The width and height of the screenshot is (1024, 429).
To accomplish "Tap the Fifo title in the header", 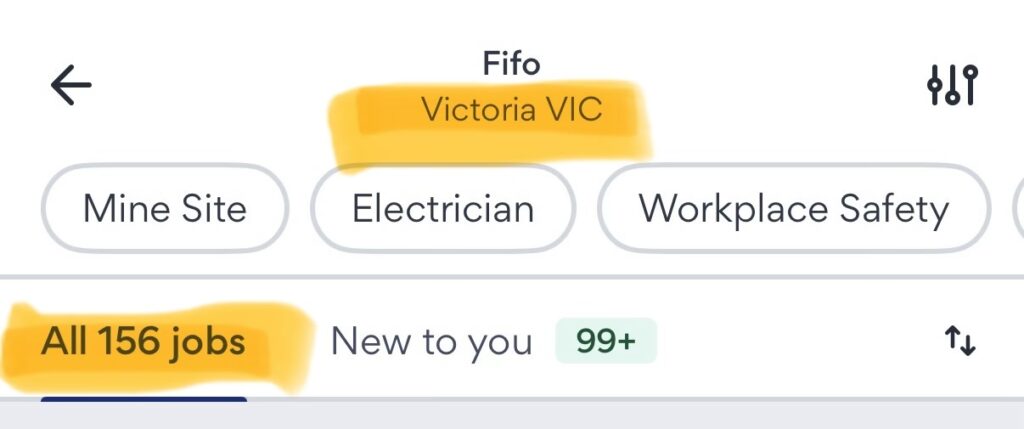I will coord(511,65).
